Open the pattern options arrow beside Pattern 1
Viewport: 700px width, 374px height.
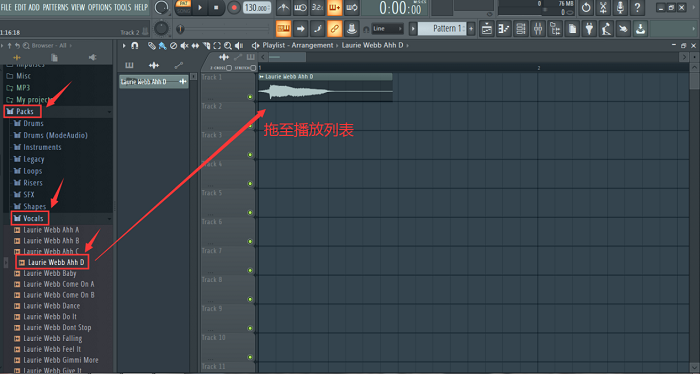(413, 29)
